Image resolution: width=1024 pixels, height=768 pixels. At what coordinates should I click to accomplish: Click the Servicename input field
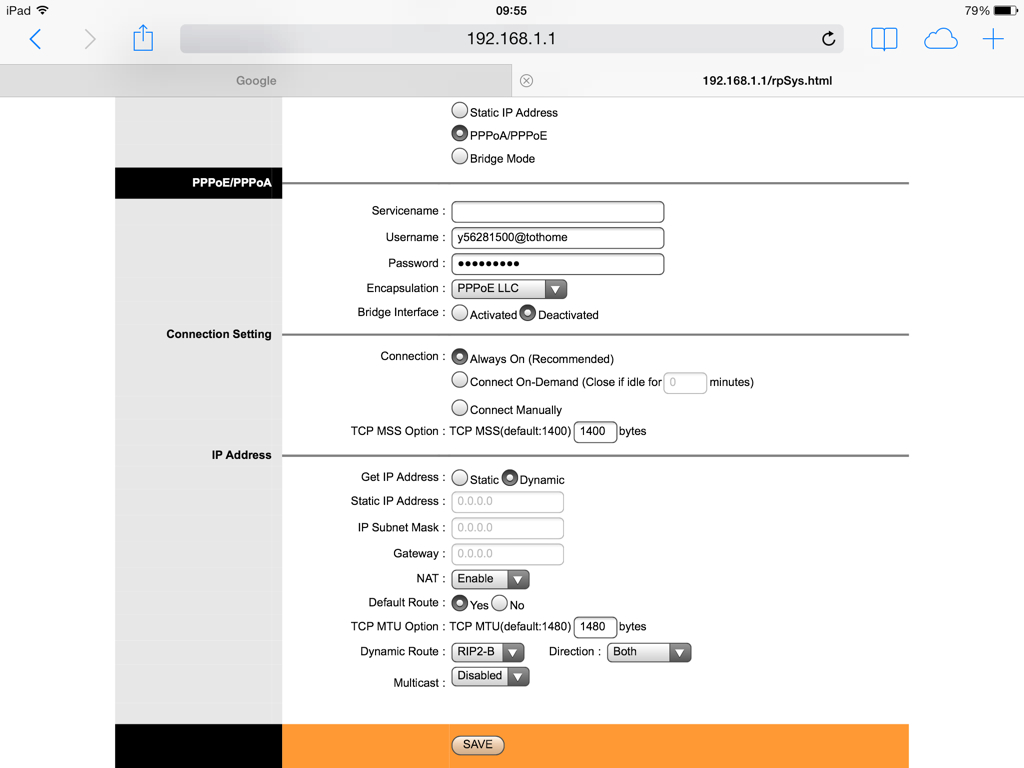558,212
